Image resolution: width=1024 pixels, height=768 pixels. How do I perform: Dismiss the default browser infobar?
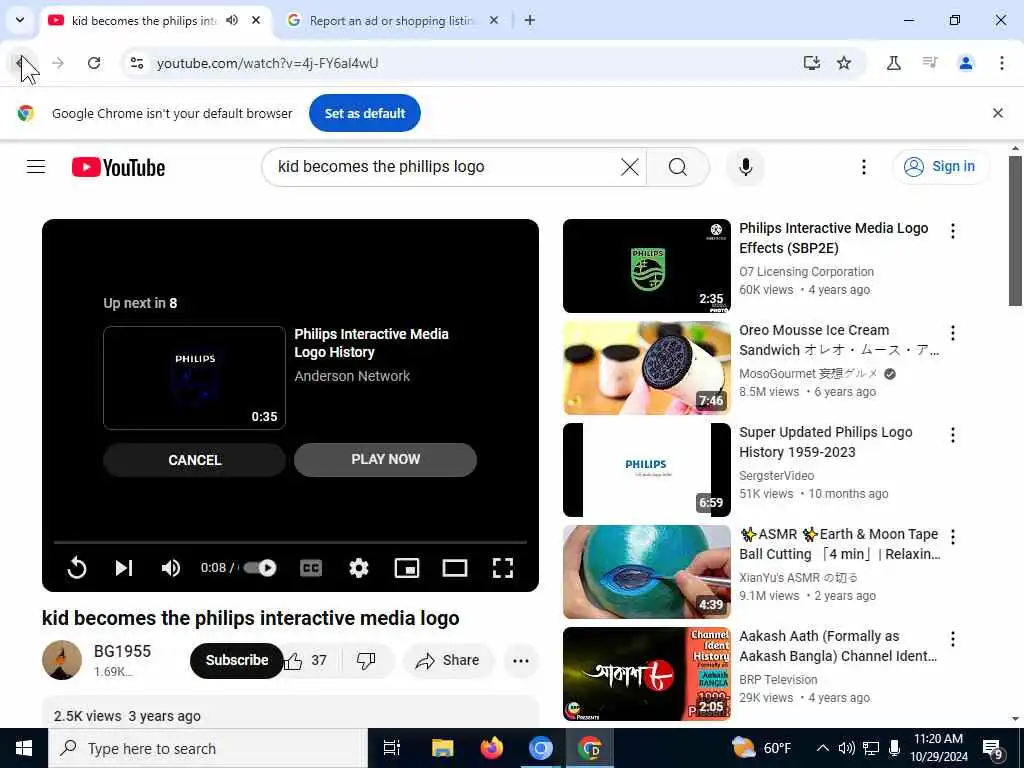997,113
